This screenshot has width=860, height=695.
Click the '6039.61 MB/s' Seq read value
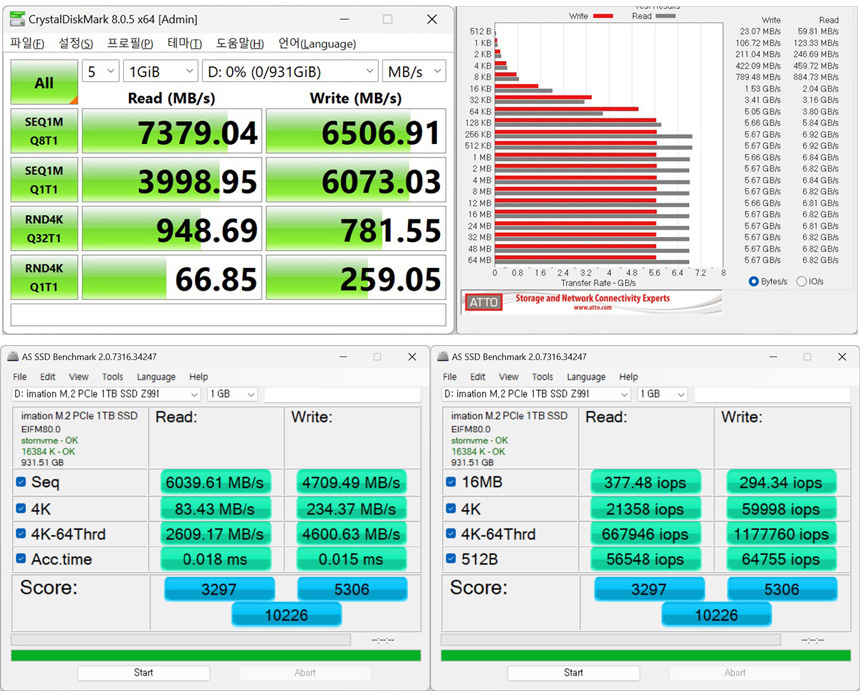(x=215, y=482)
